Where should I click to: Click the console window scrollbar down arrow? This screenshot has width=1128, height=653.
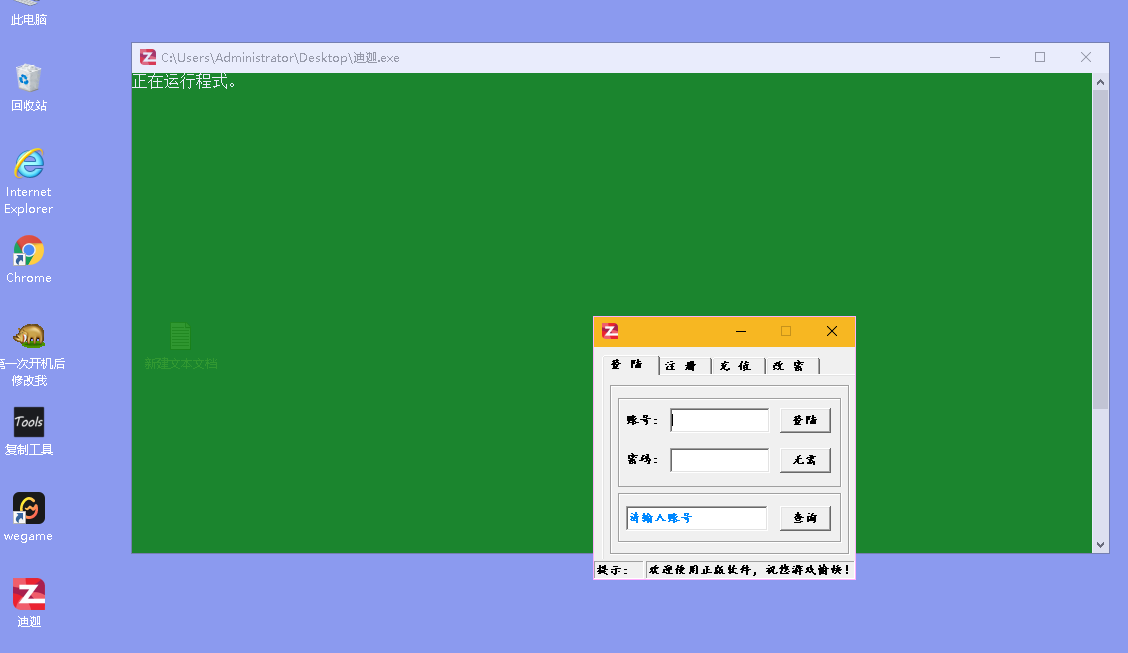click(1100, 545)
